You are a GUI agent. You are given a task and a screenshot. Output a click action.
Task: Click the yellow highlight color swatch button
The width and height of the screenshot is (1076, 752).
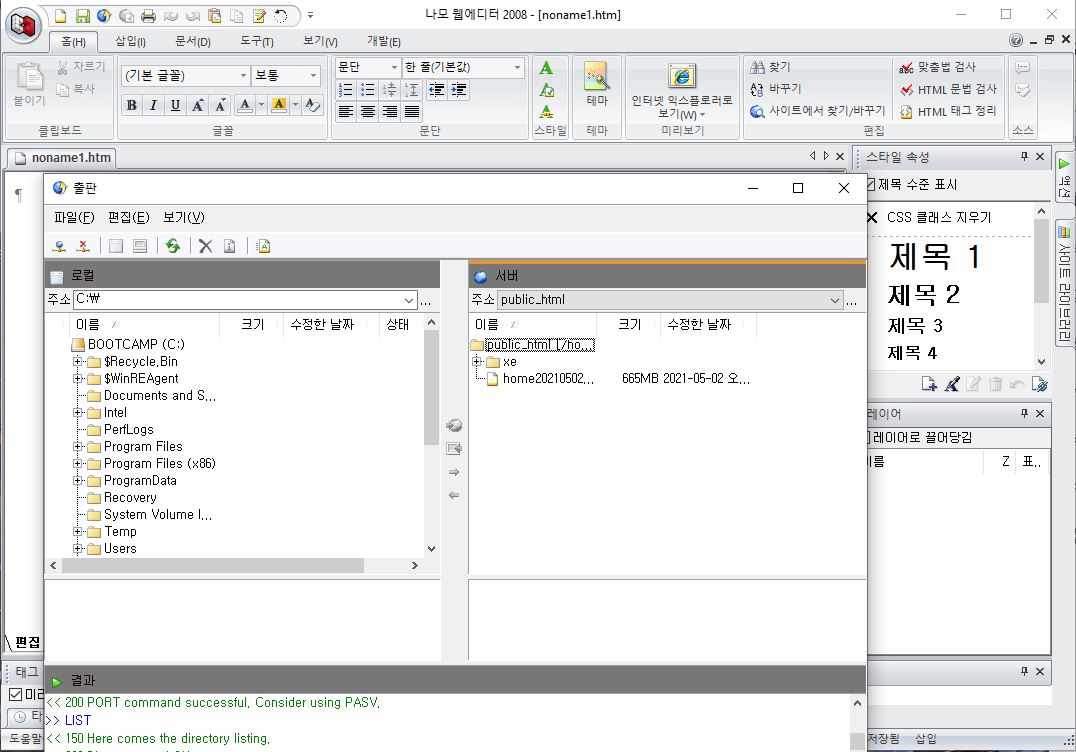(x=278, y=105)
